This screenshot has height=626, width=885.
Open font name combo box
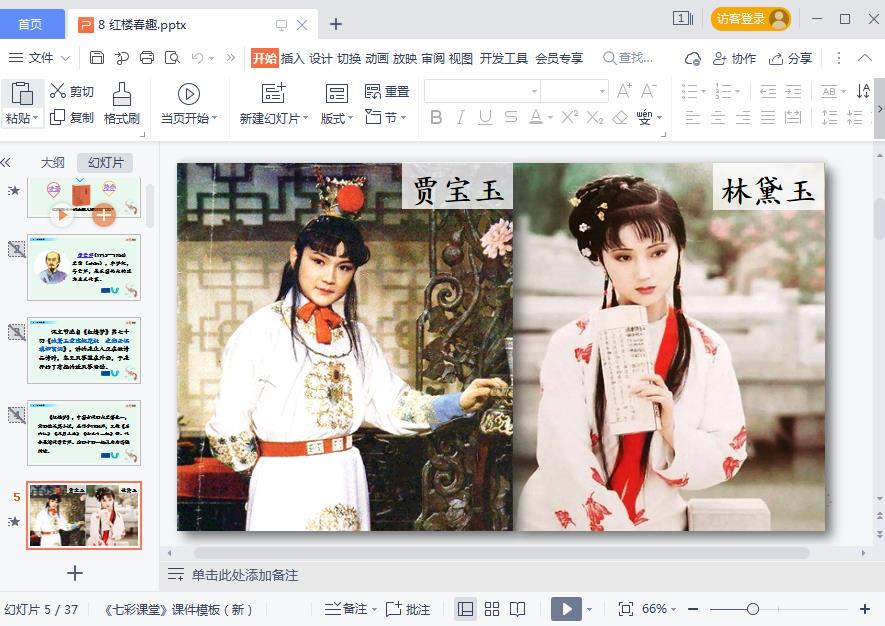[x=483, y=91]
